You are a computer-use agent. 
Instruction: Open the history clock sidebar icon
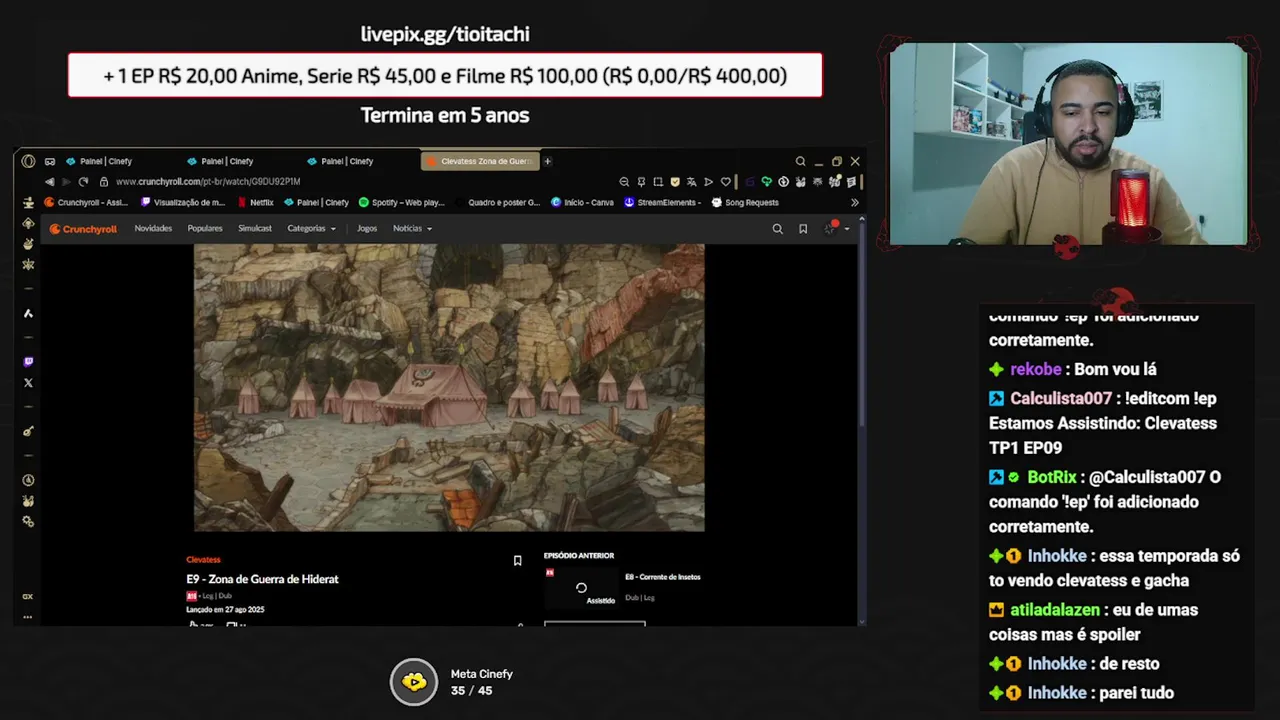28,480
